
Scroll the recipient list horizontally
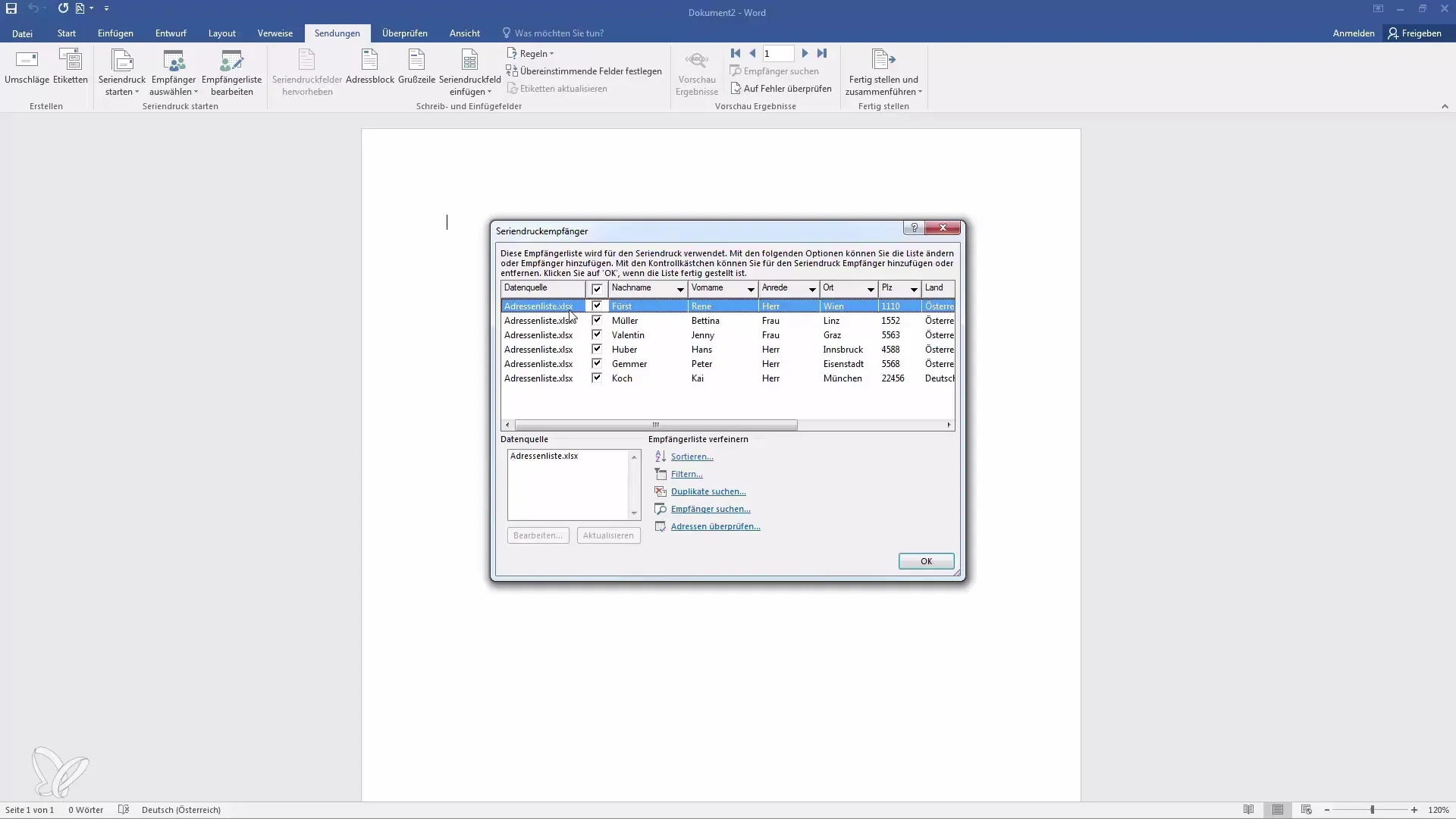pos(655,425)
